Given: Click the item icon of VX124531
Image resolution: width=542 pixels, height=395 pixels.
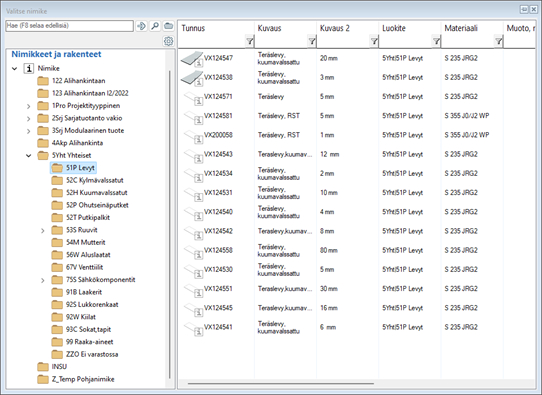Looking at the screenshot, I should click(x=193, y=194).
